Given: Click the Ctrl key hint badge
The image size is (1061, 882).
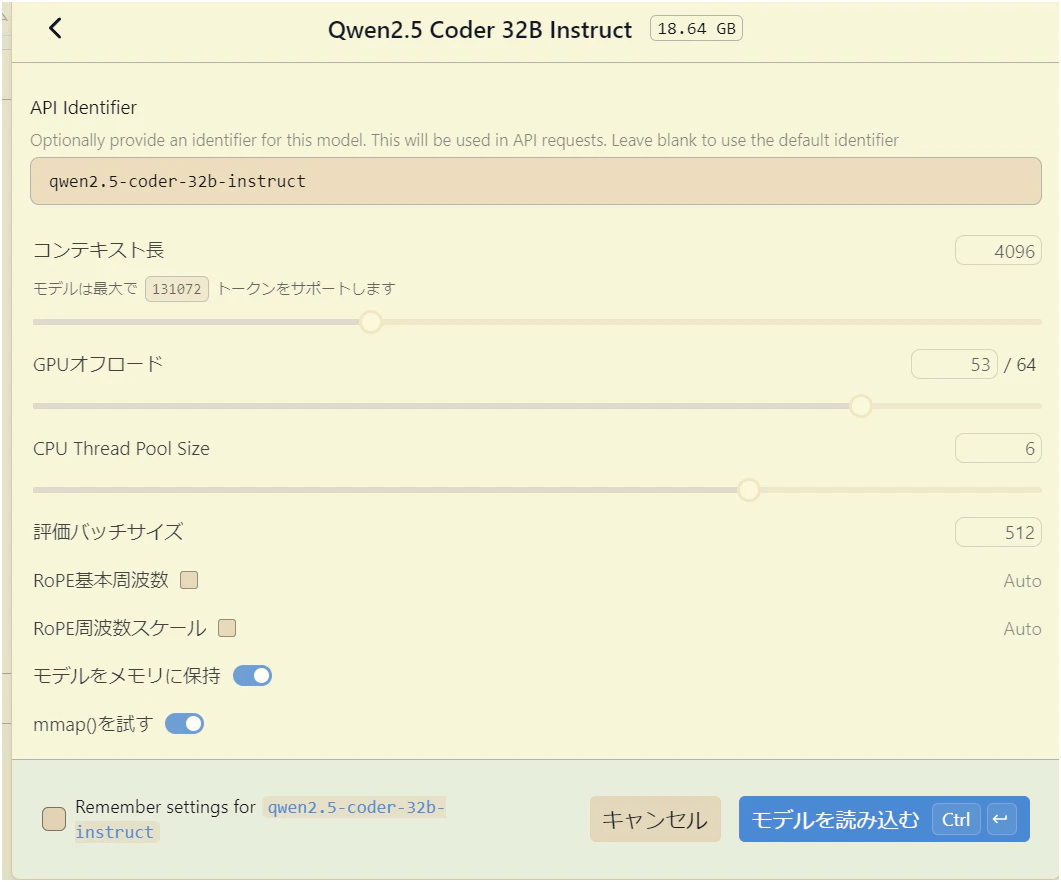Looking at the screenshot, I should coord(956,820).
